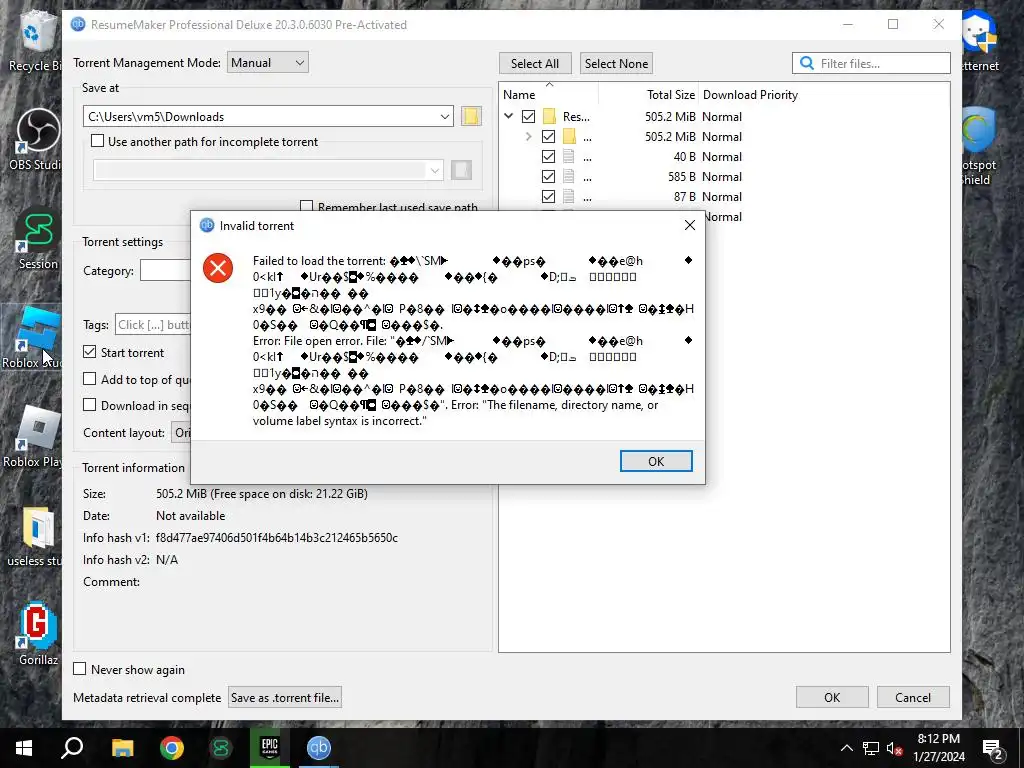Click the red error icon in dialog
Screen dimensions: 1024x768
point(218,268)
